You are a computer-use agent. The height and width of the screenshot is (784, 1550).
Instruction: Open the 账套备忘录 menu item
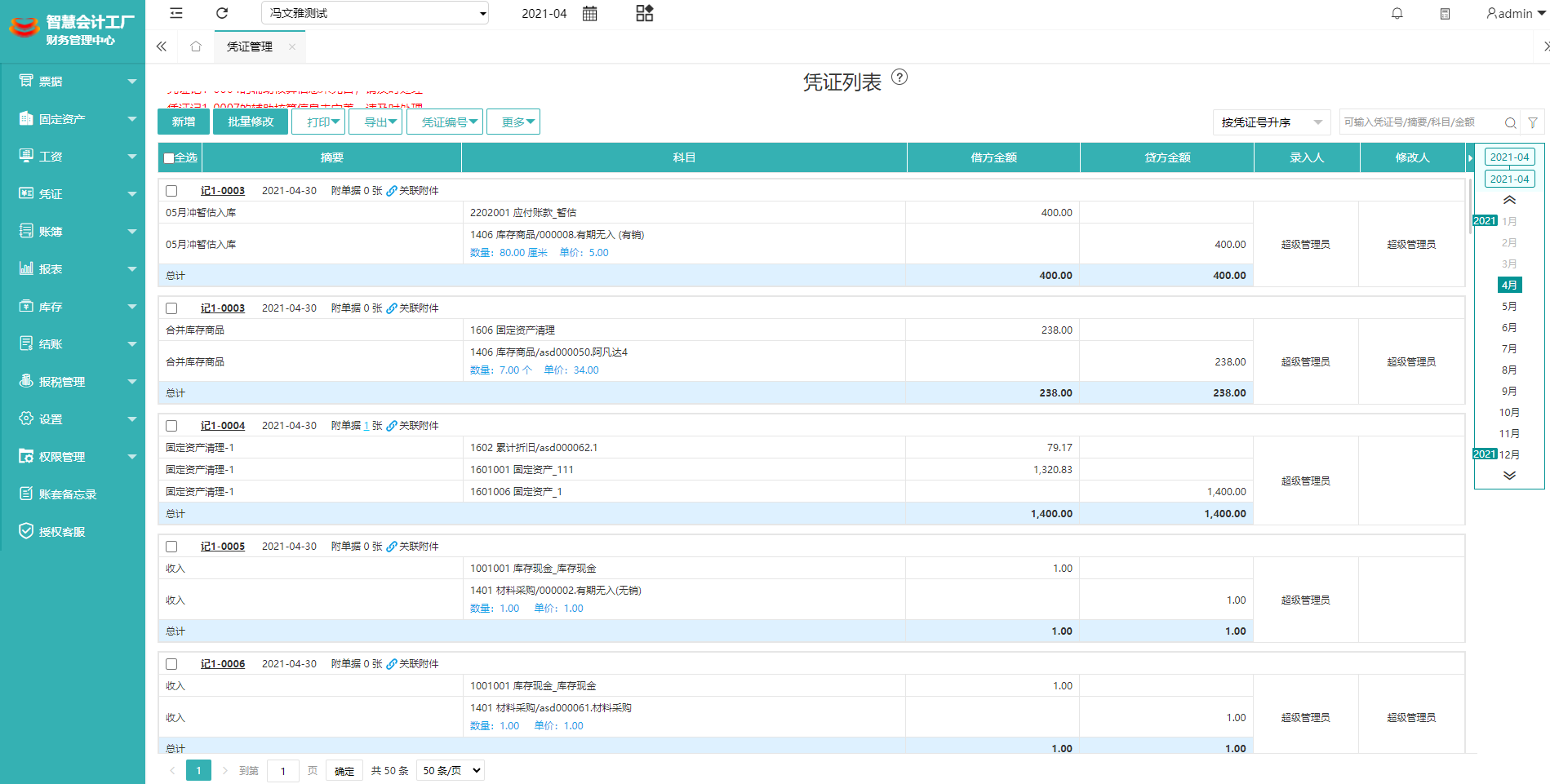pos(73,494)
